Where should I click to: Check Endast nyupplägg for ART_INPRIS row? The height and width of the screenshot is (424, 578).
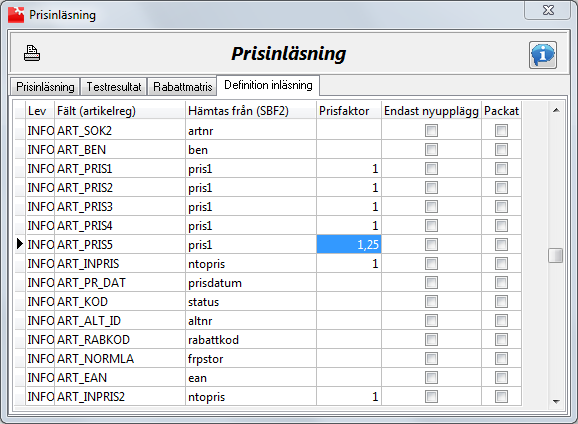[x=431, y=264]
